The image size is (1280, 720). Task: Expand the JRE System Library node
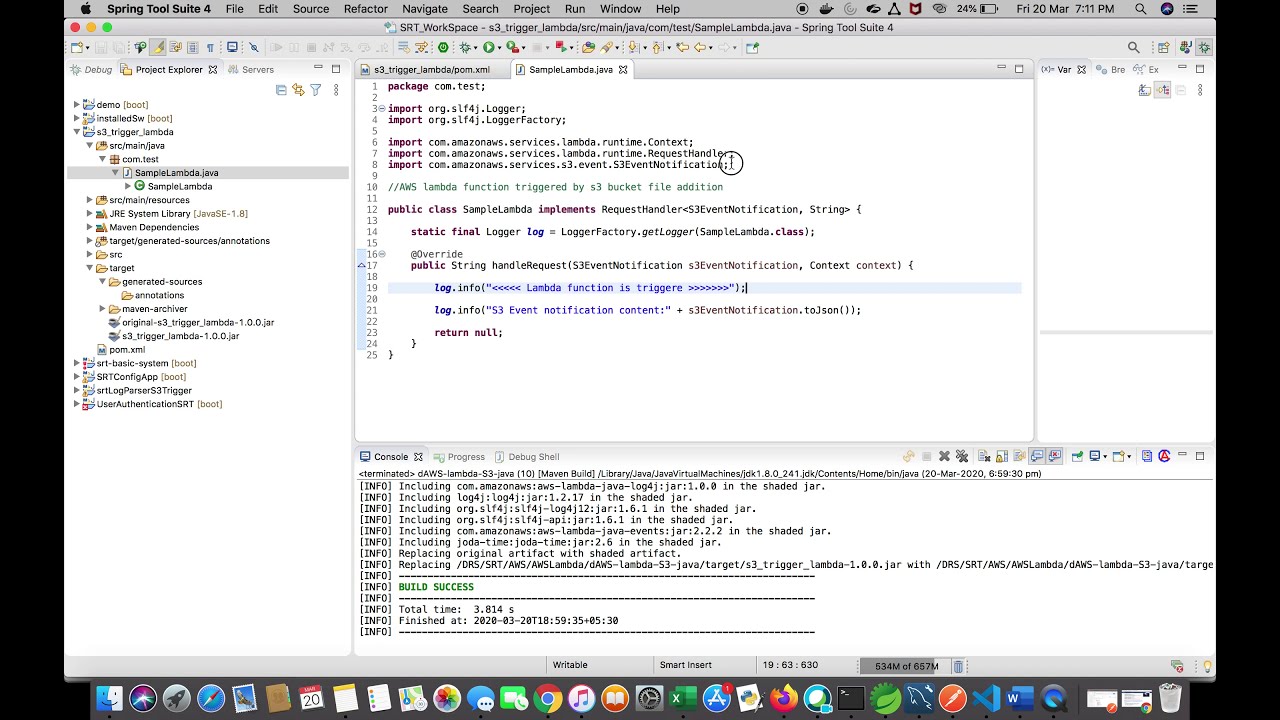[x=90, y=213]
